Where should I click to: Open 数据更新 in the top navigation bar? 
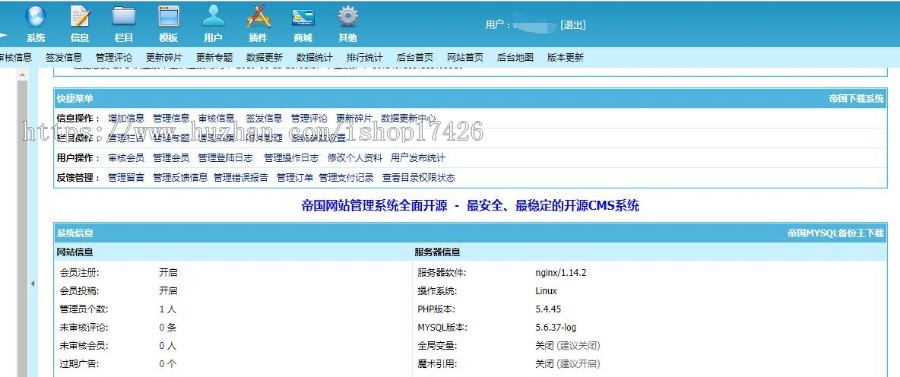tap(265, 57)
